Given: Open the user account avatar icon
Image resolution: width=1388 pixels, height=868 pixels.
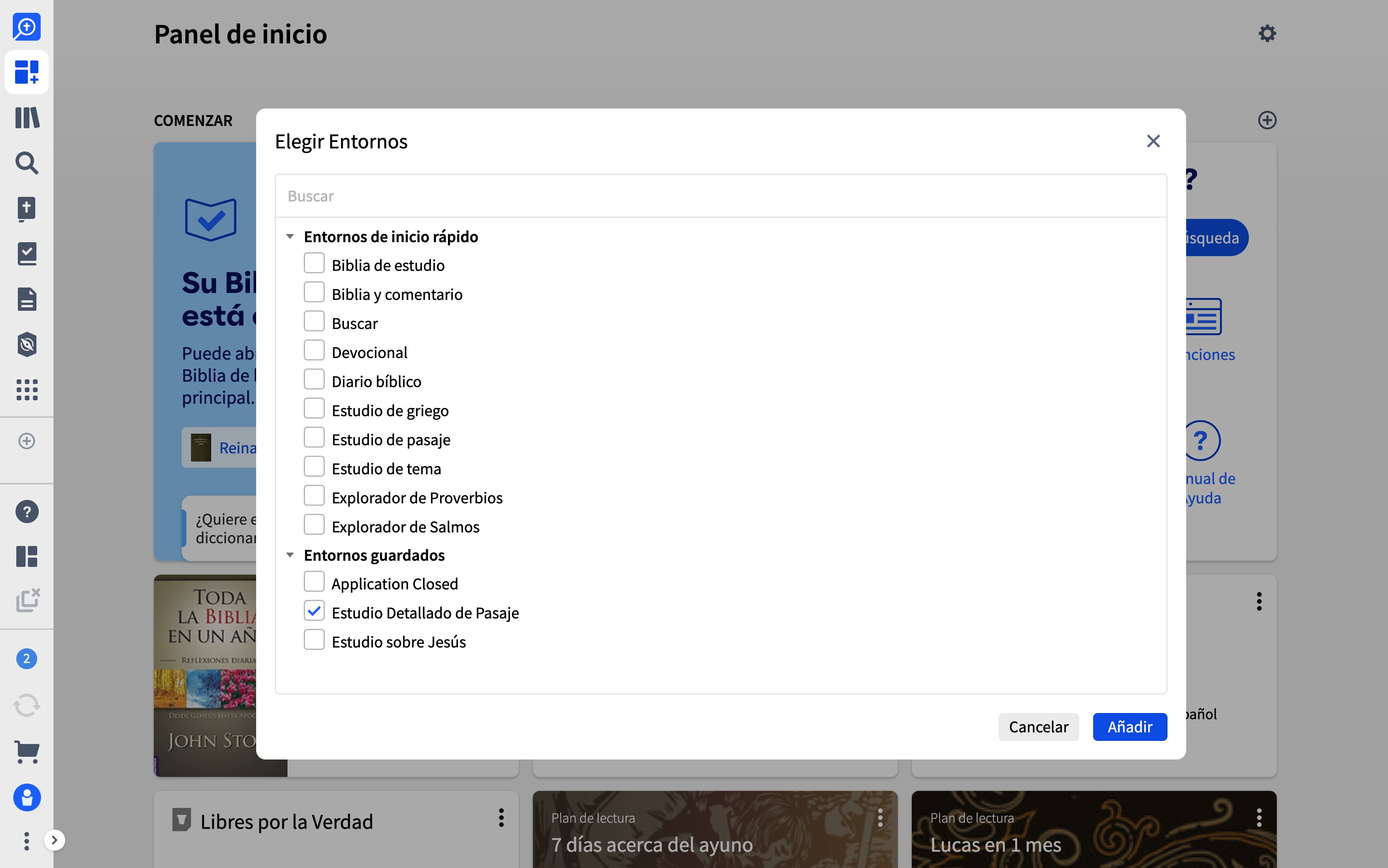Looking at the screenshot, I should pyautogui.click(x=26, y=797).
